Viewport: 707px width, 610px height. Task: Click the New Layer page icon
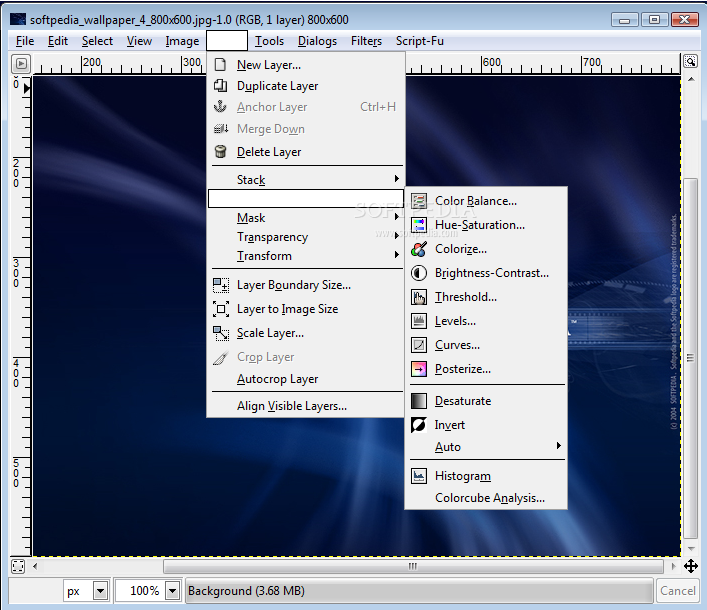(x=220, y=64)
